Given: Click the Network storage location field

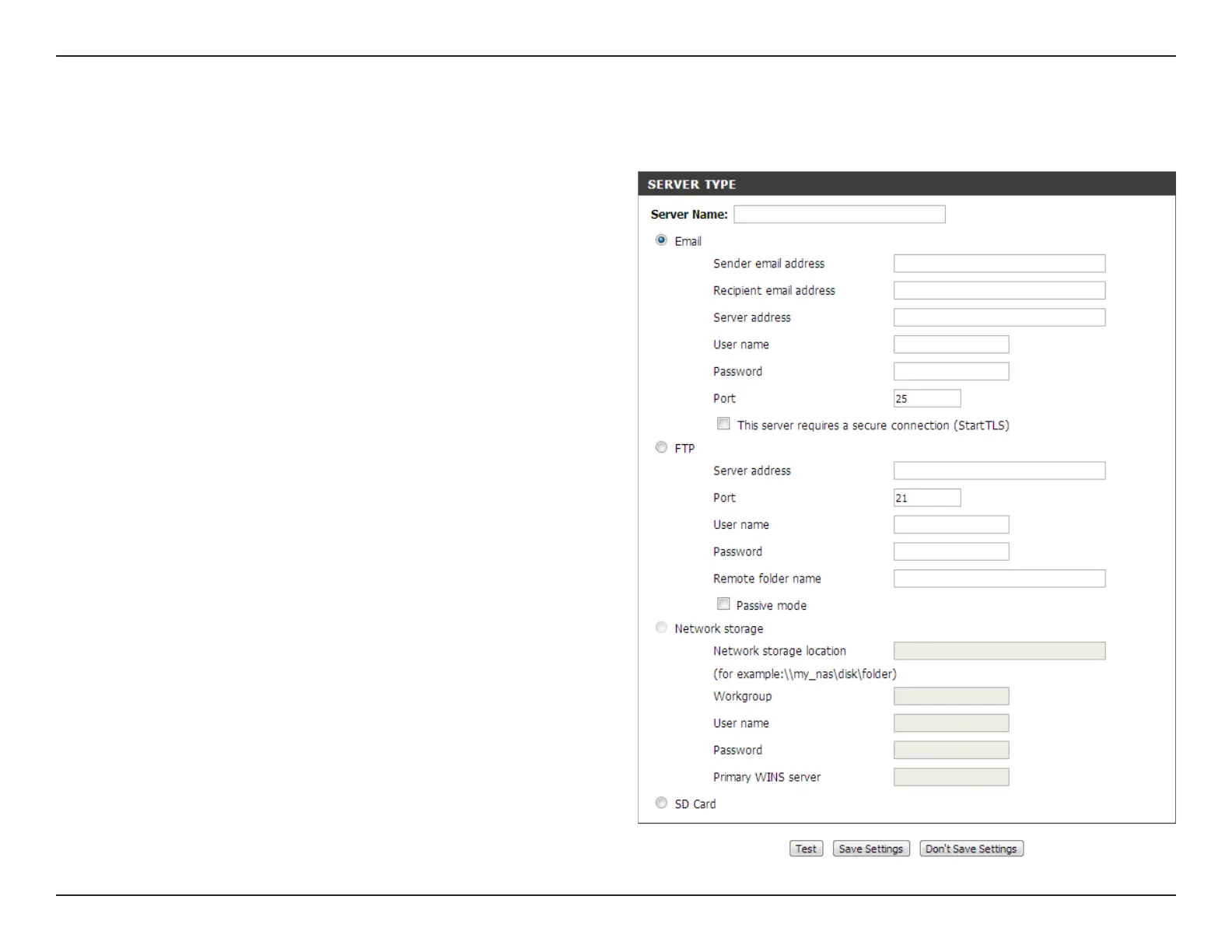Looking at the screenshot, I should coord(999,651).
